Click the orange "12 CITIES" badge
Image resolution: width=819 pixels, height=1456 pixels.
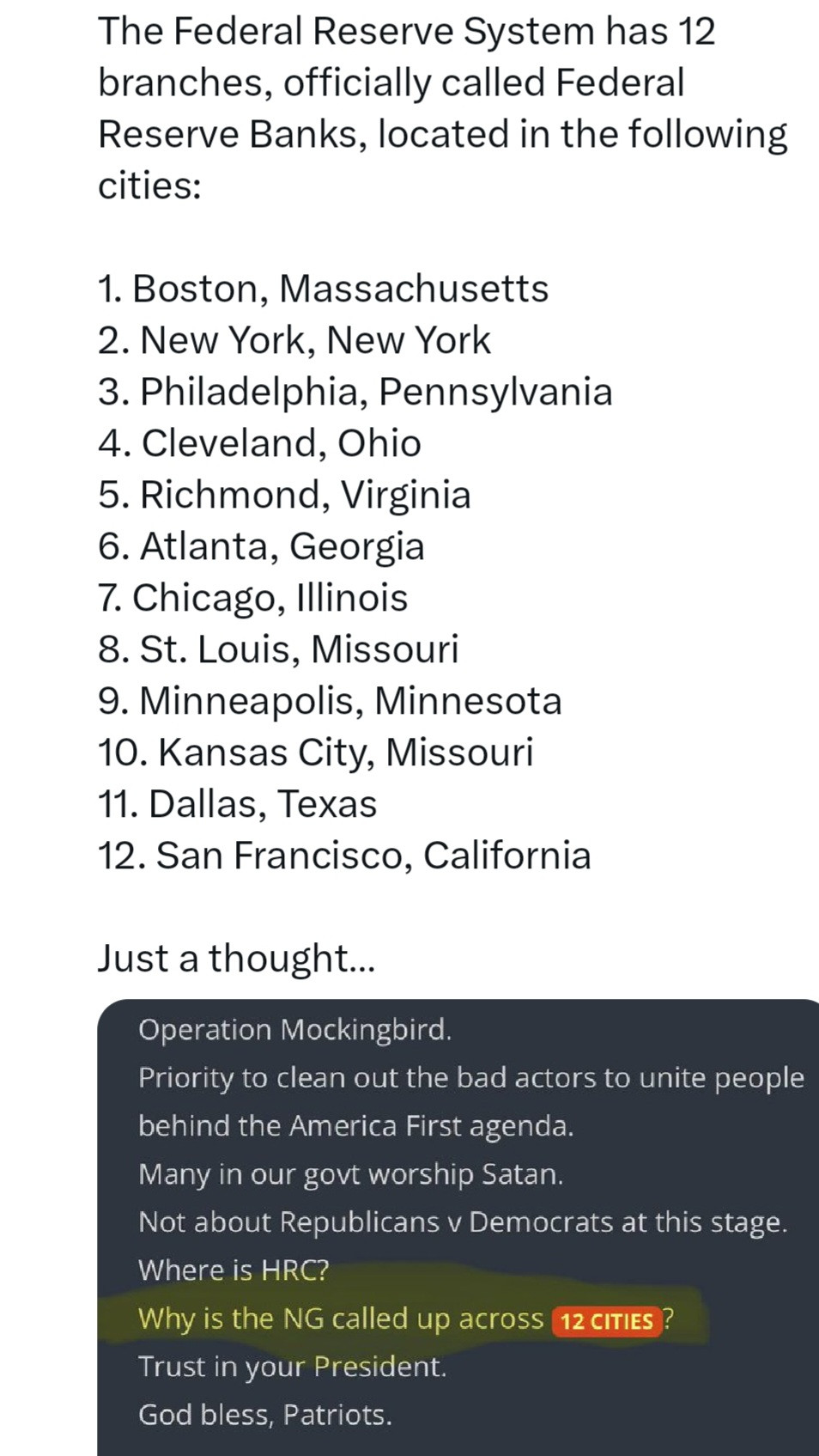point(607,1320)
